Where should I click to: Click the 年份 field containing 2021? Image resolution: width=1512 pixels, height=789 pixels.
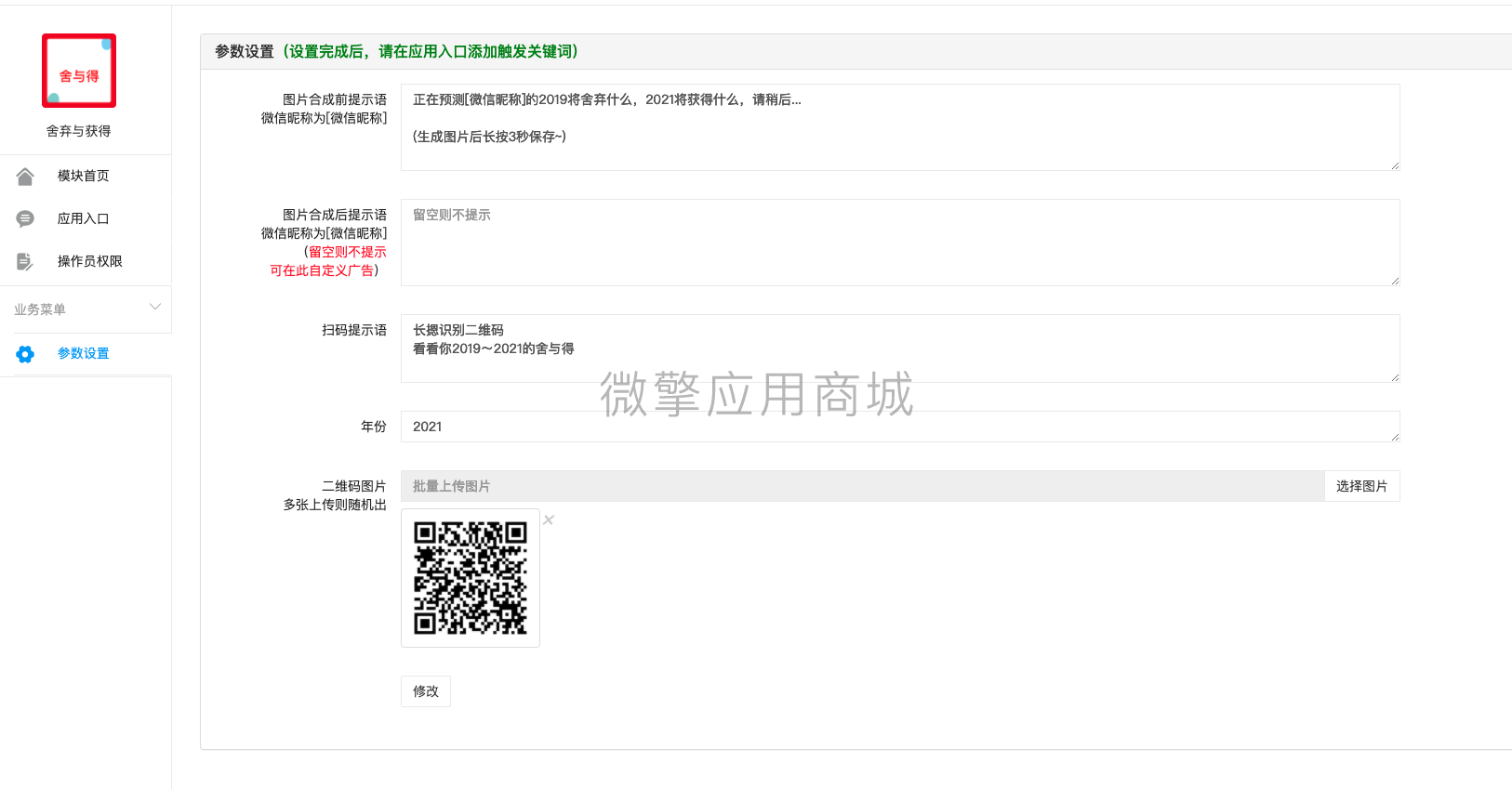click(x=900, y=427)
